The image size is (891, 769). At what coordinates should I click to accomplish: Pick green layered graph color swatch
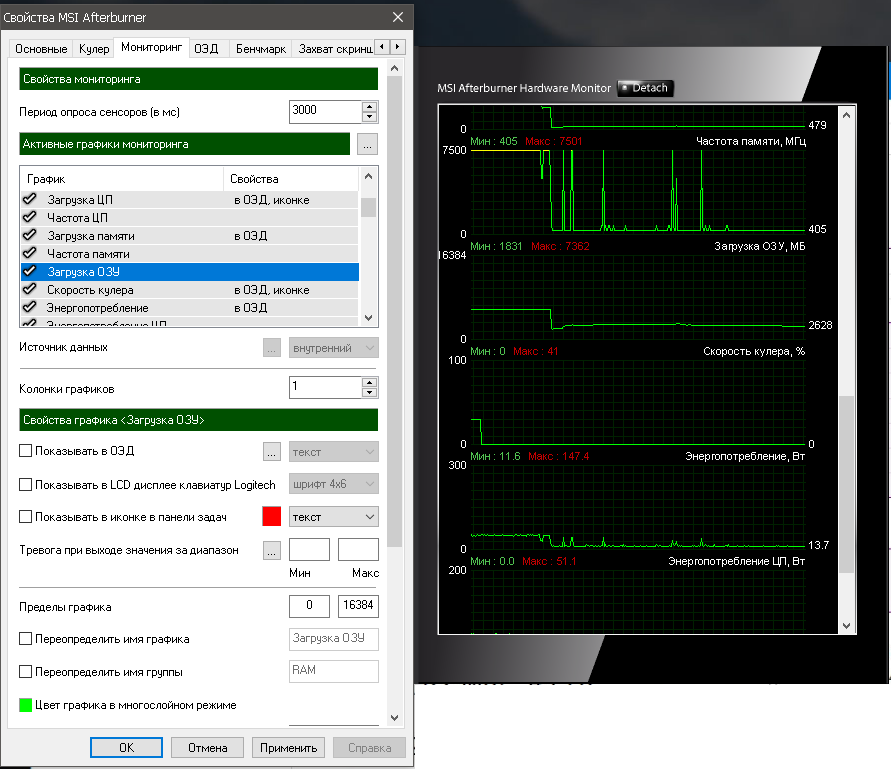26,705
